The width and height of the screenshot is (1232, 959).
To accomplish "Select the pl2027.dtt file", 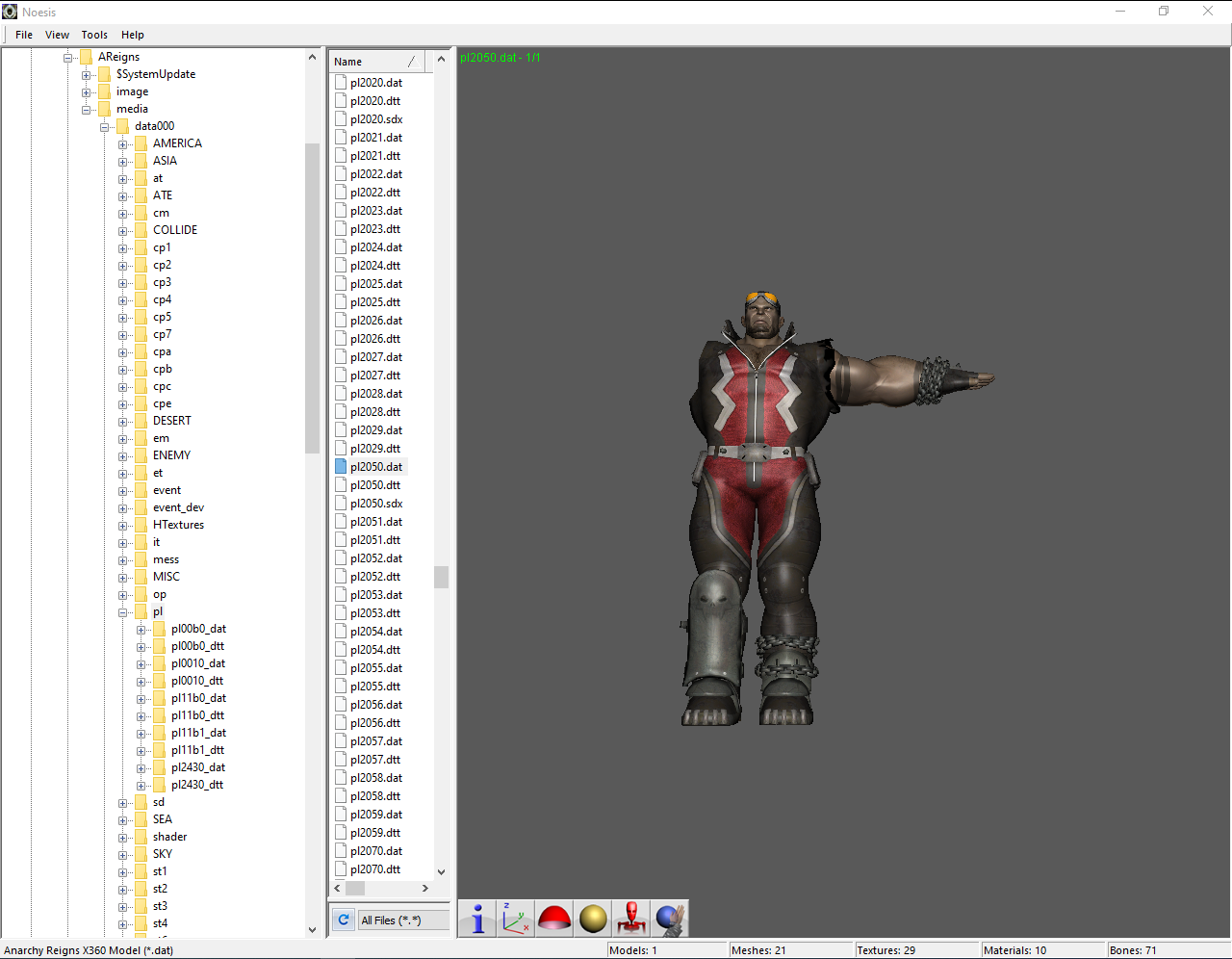I will (x=375, y=376).
